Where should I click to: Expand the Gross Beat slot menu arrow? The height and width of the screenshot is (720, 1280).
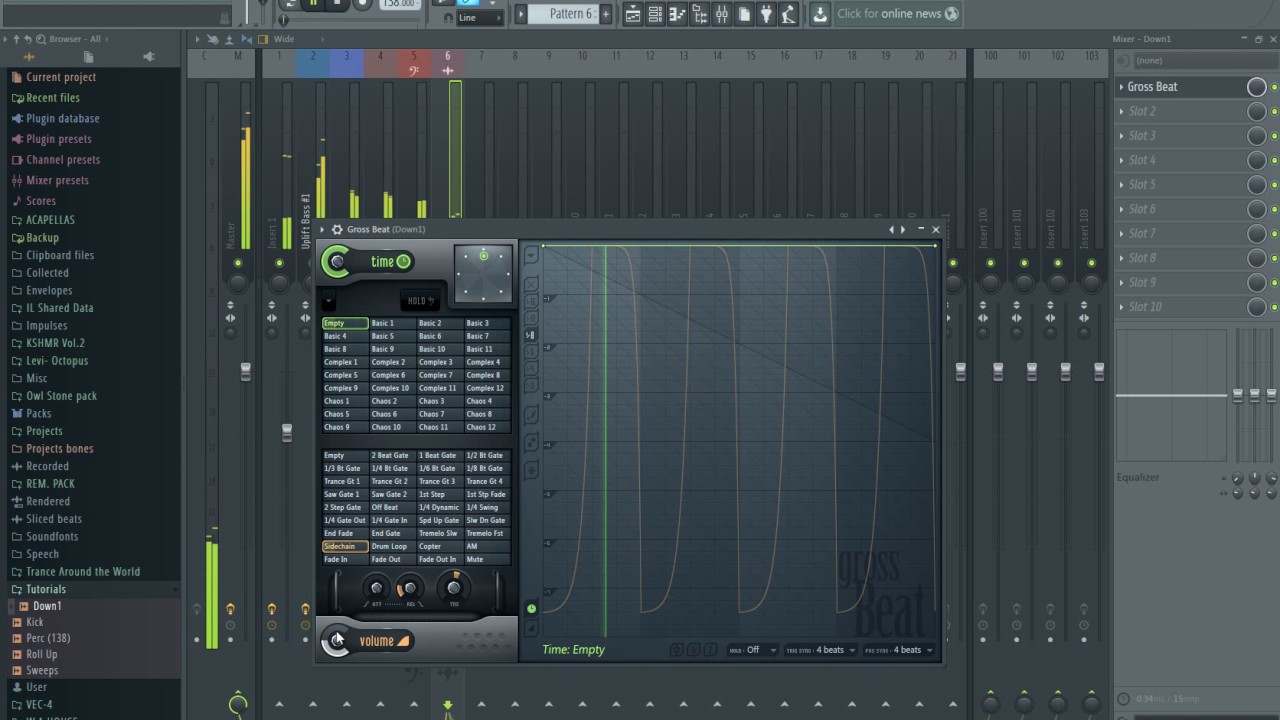coord(1122,87)
